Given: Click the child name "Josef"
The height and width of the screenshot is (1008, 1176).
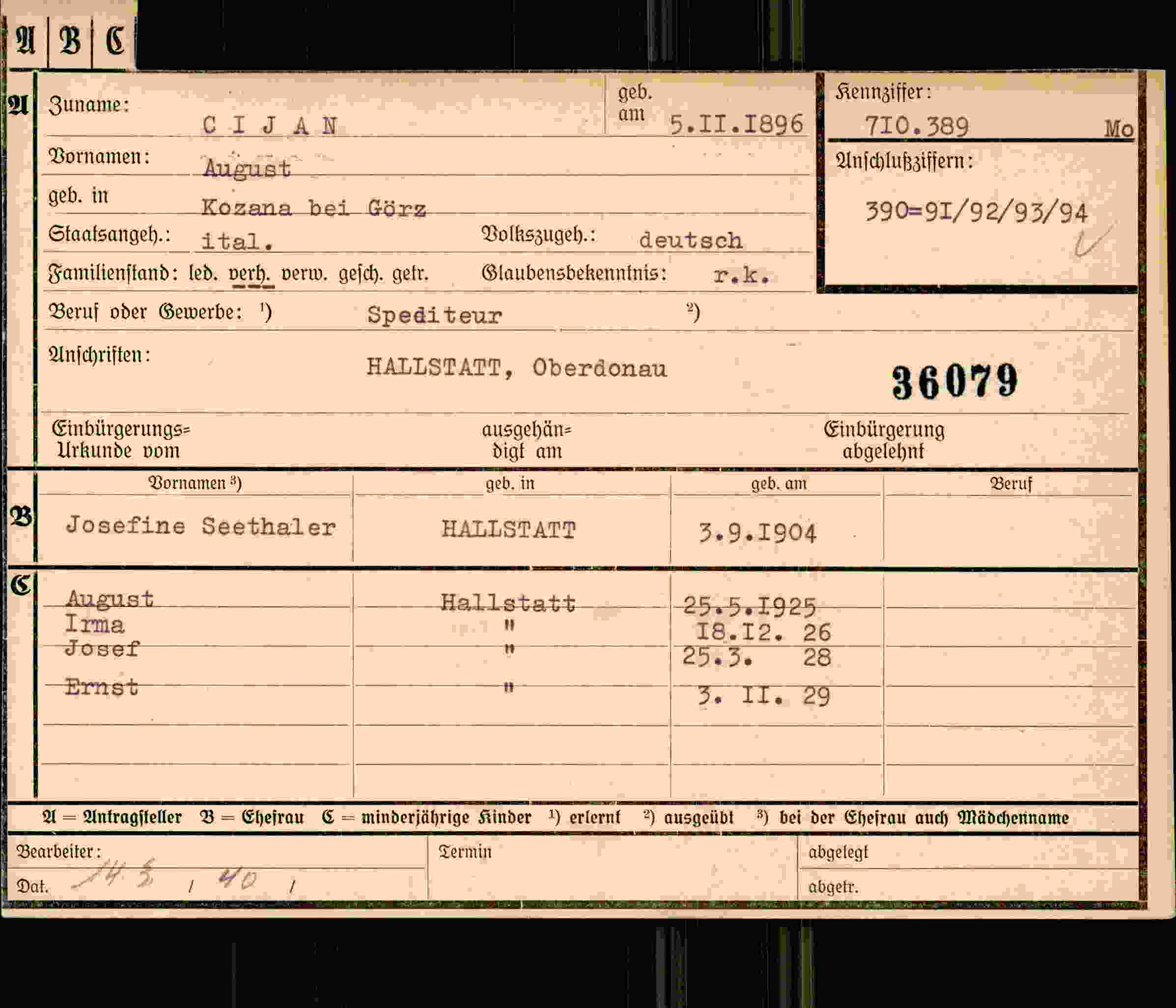Looking at the screenshot, I should click(x=102, y=649).
